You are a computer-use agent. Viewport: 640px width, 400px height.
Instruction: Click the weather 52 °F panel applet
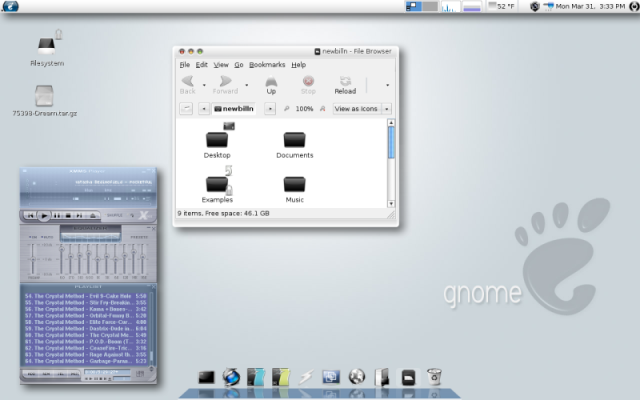click(502, 6)
